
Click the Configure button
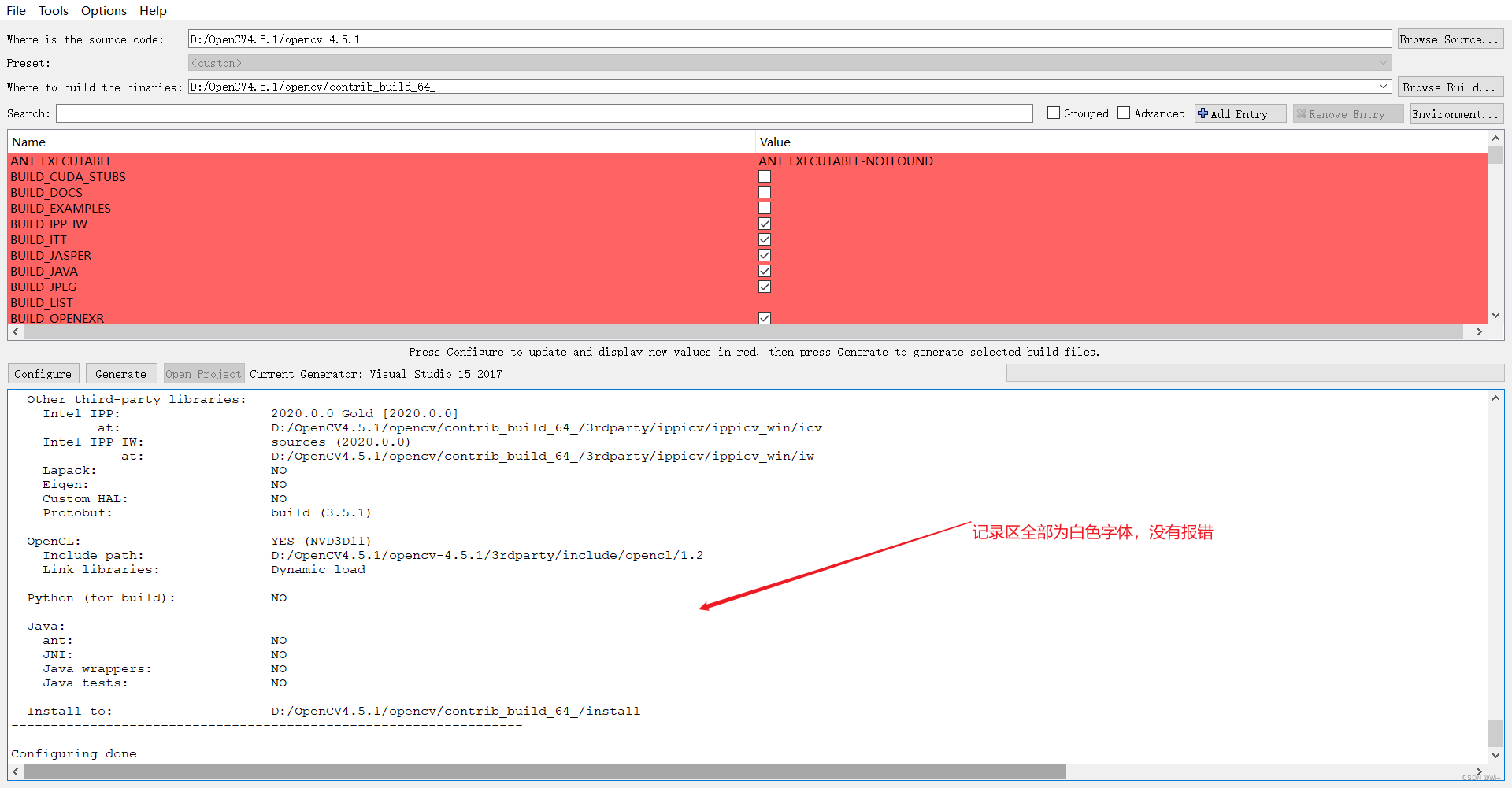click(x=43, y=374)
